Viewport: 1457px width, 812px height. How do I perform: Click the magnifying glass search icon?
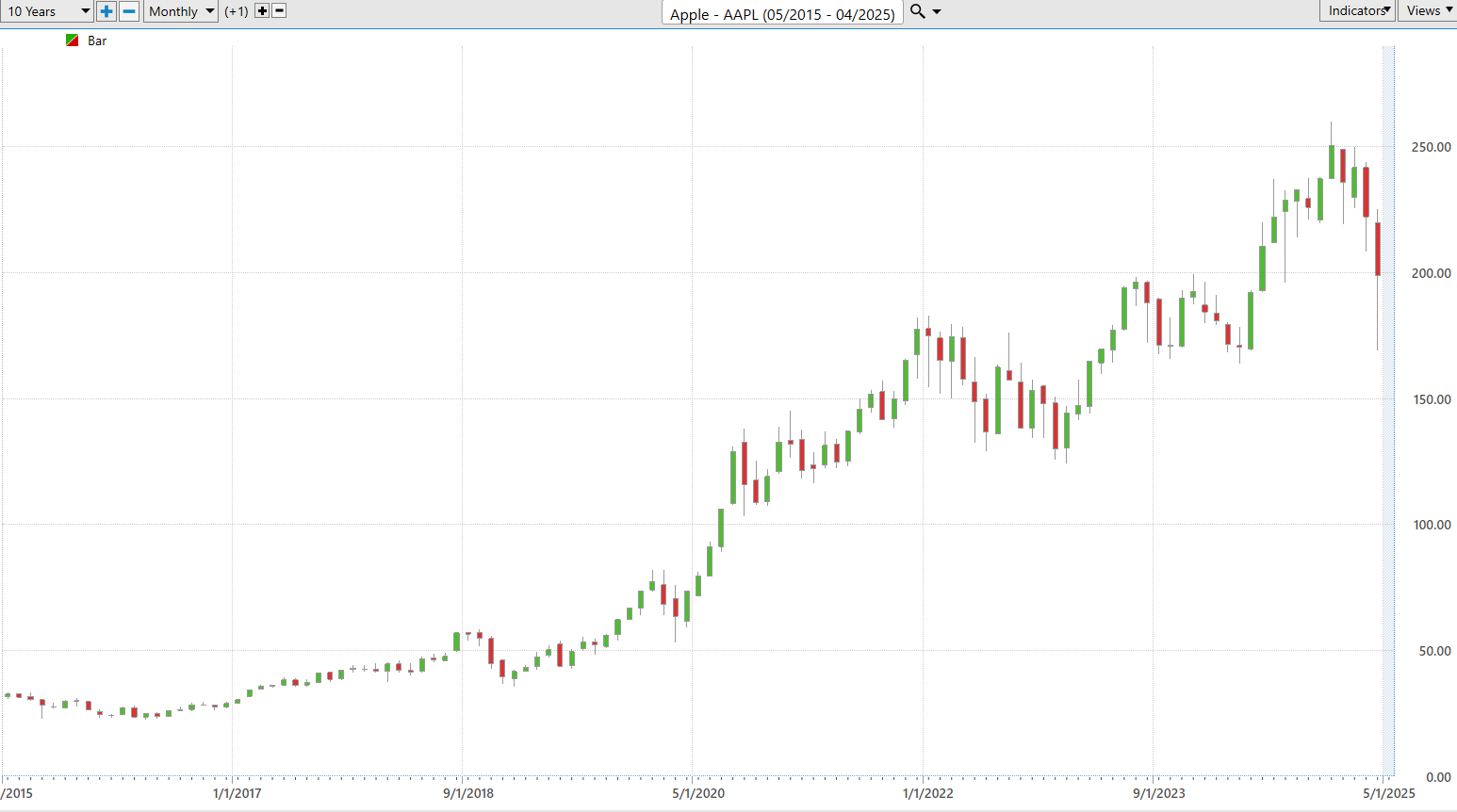click(917, 11)
